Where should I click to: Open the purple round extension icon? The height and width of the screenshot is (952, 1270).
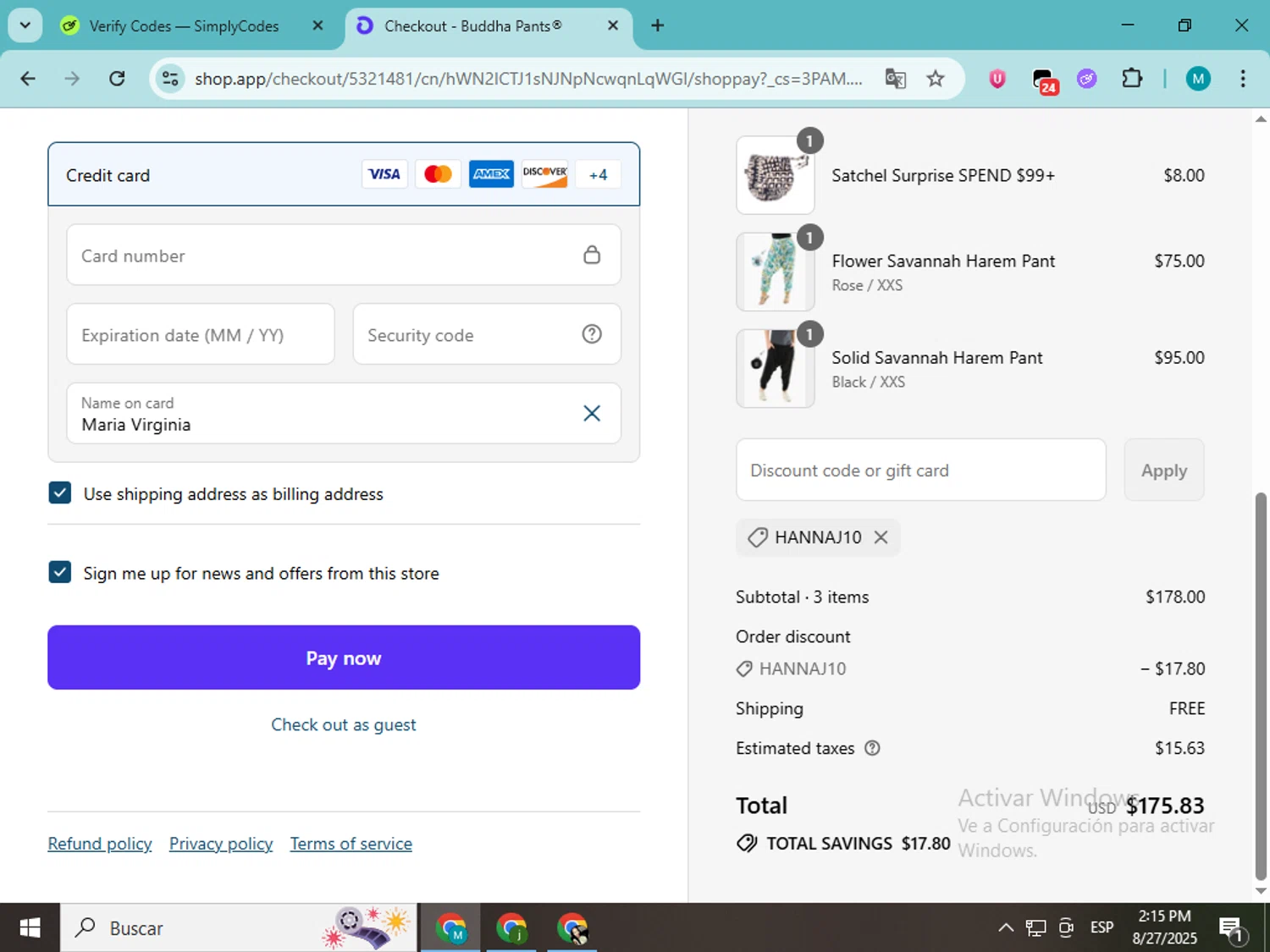[1087, 79]
